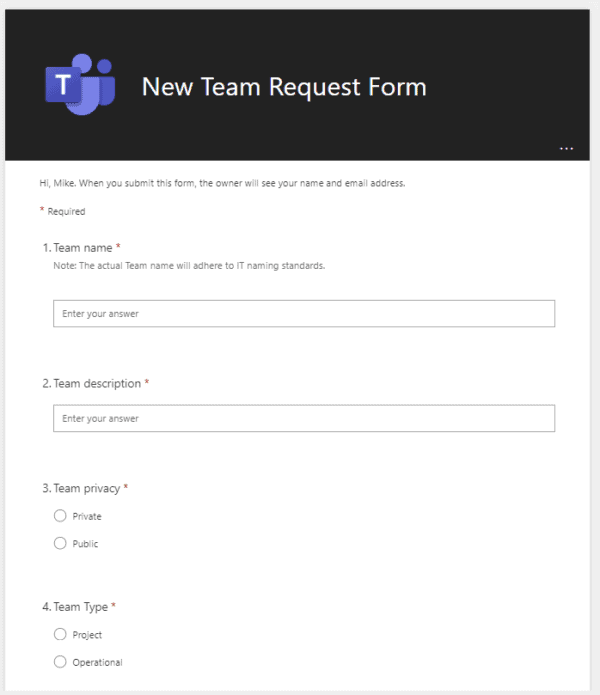Click the '3. Team privacy' question heading
This screenshot has width=600, height=695.
[x=82, y=488]
